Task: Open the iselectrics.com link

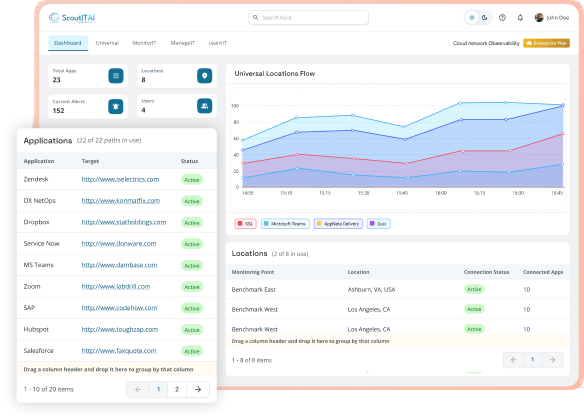Action: [x=120, y=179]
